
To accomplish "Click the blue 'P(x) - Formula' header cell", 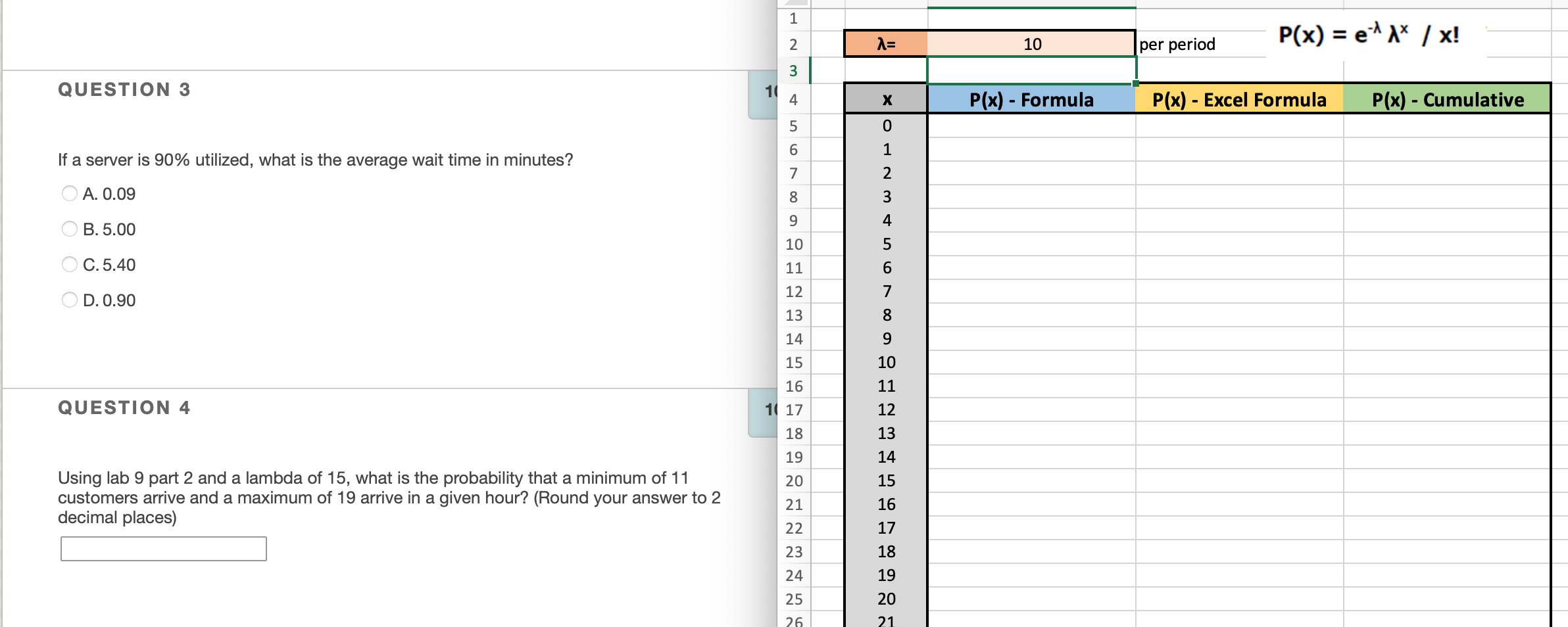I will coord(1031,100).
